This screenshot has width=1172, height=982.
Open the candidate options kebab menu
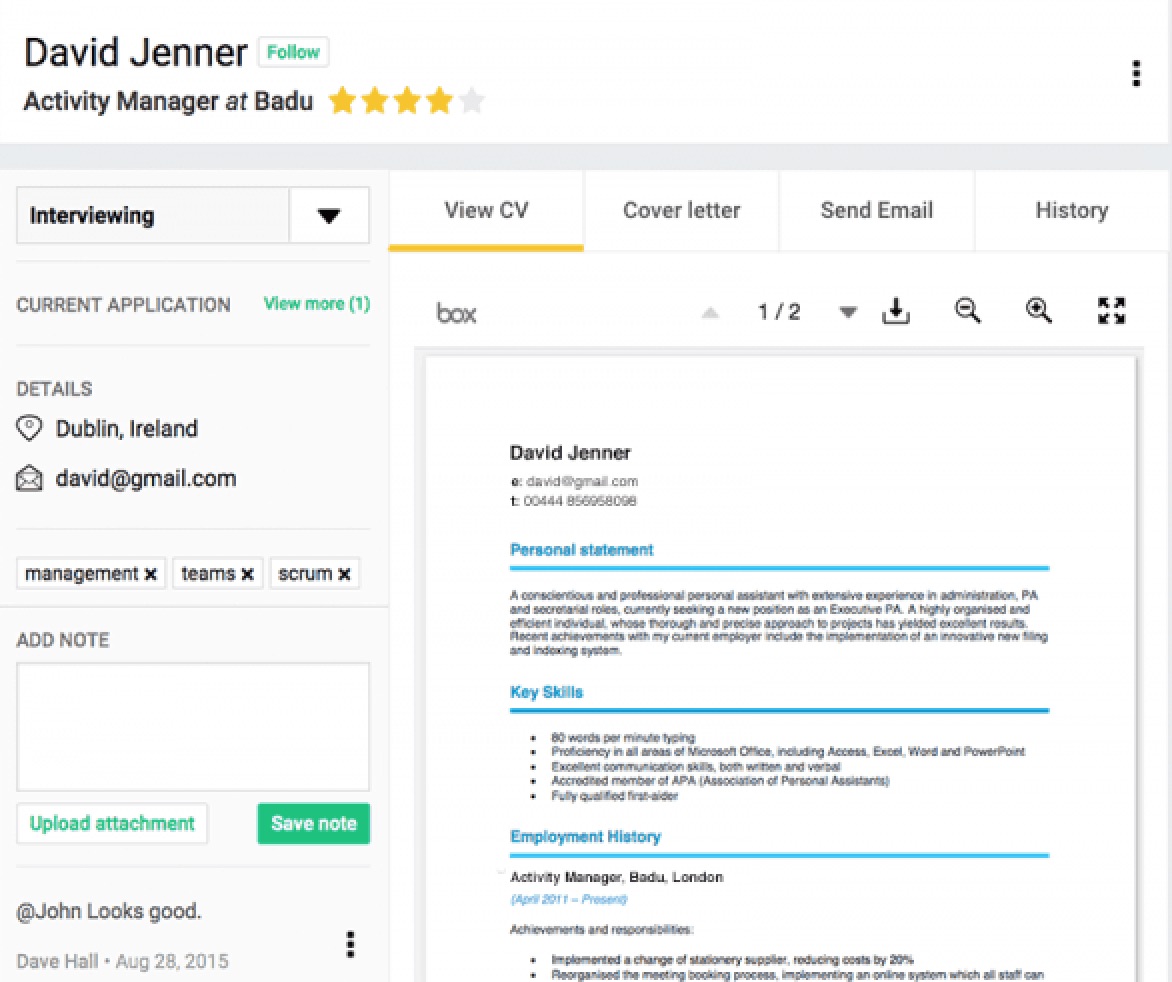pos(1135,74)
